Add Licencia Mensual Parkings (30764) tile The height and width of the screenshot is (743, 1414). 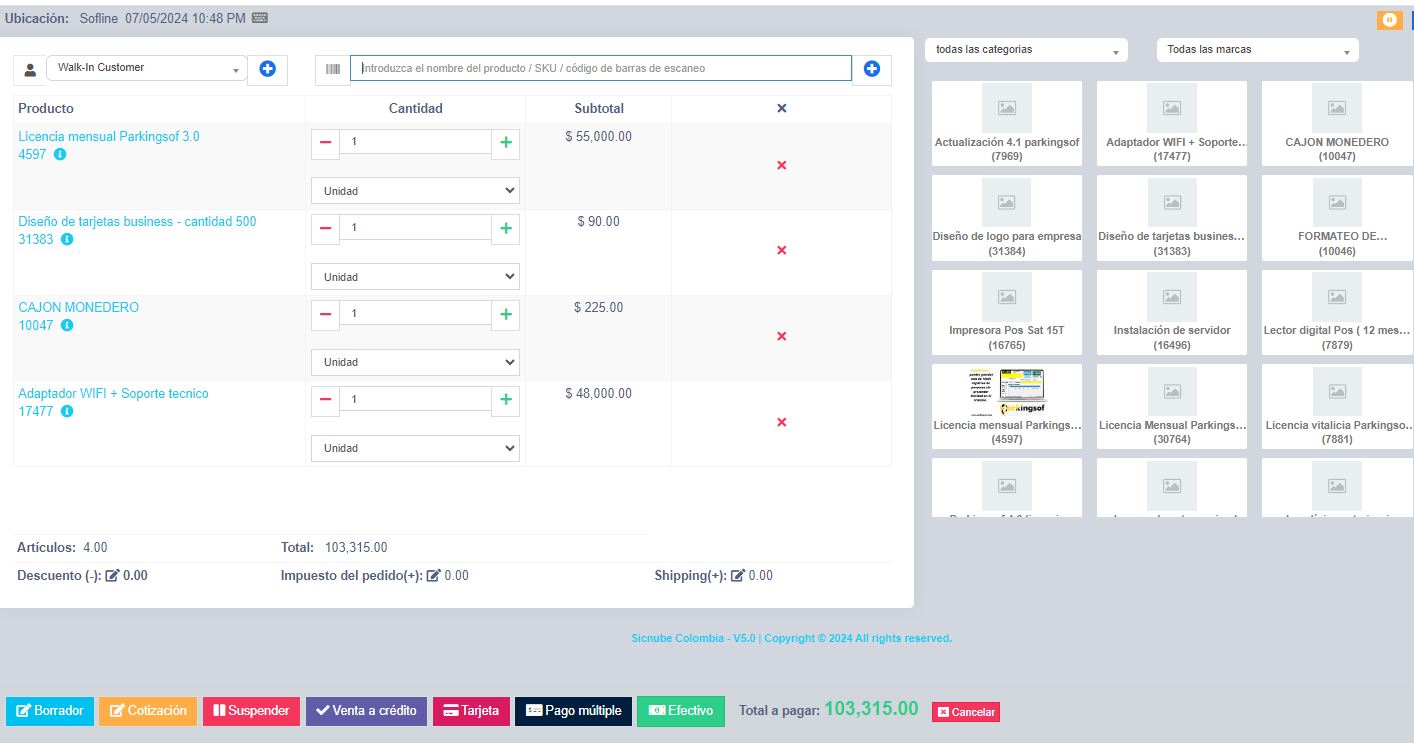1172,406
